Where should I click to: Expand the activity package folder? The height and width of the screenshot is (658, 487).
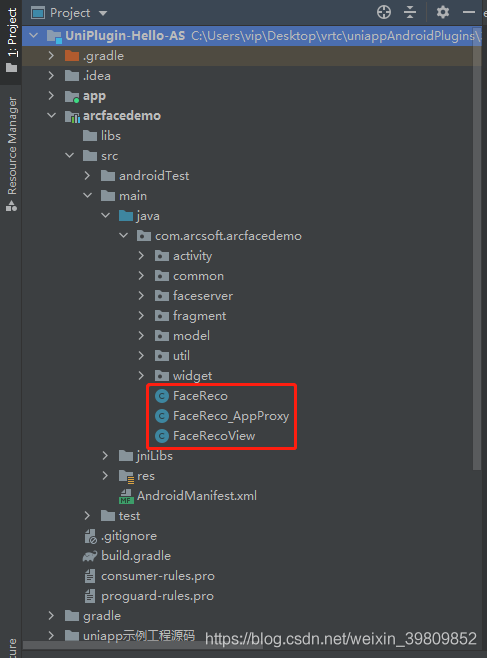(141, 256)
